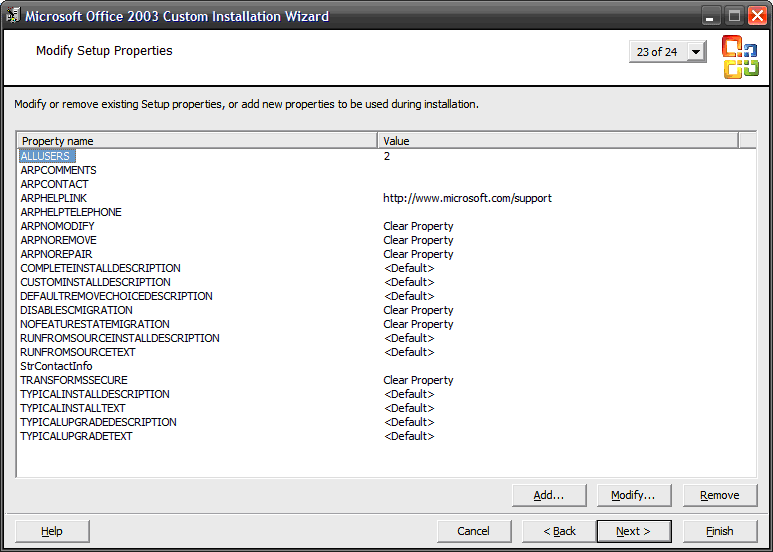Viewport: 773px width, 552px height.
Task: Click the Remove button
Action: point(719,495)
